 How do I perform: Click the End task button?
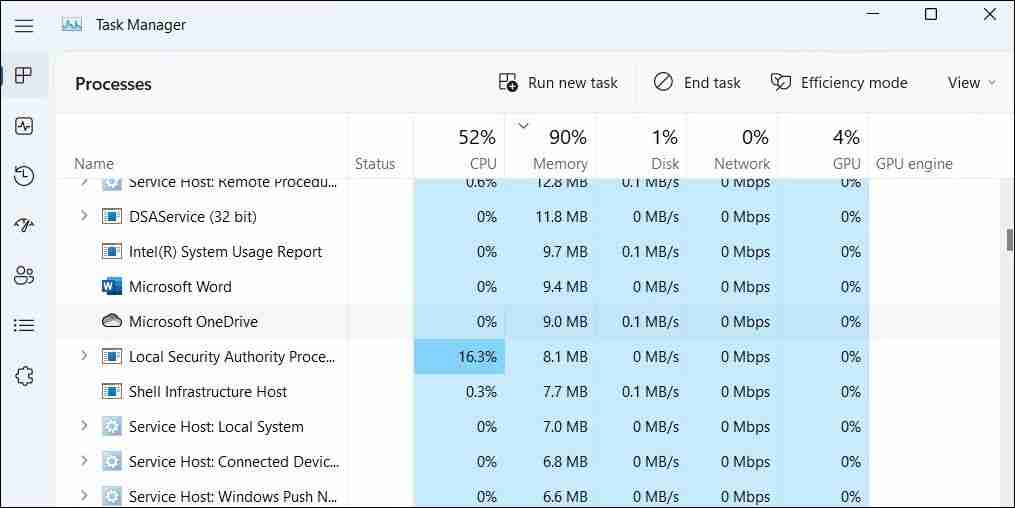(x=697, y=83)
